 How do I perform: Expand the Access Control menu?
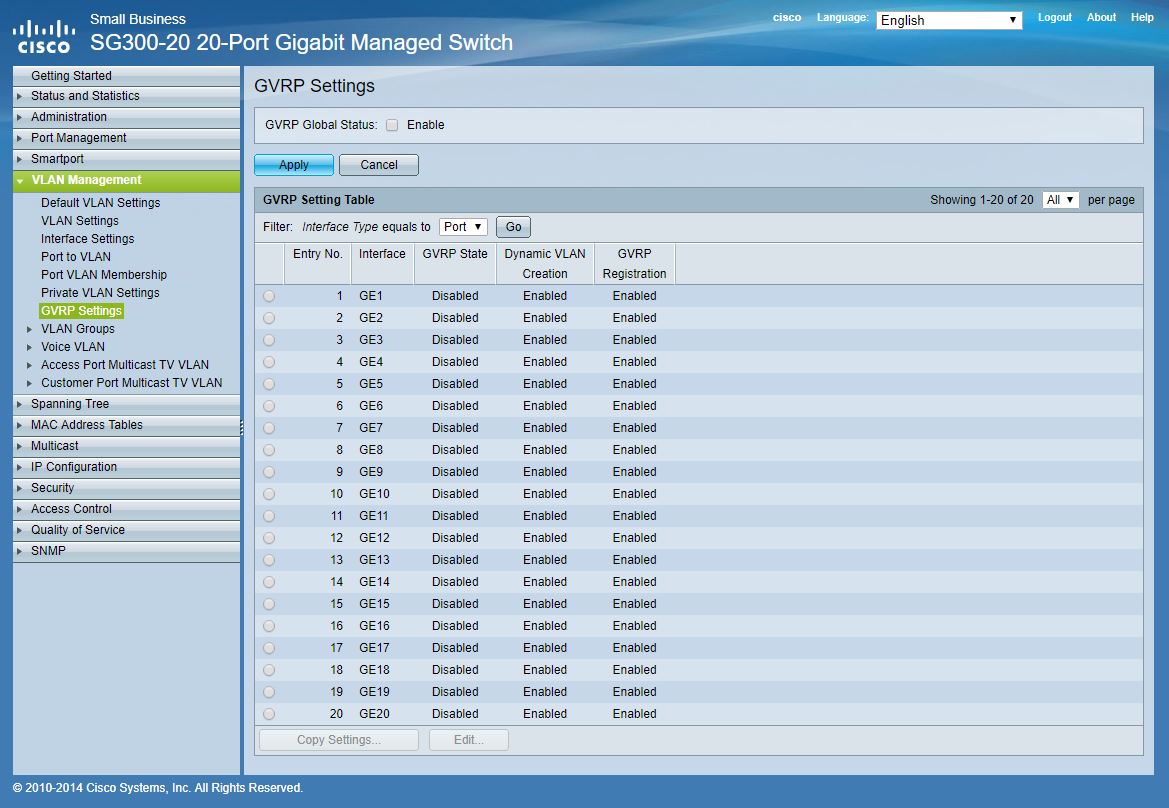tap(127, 508)
